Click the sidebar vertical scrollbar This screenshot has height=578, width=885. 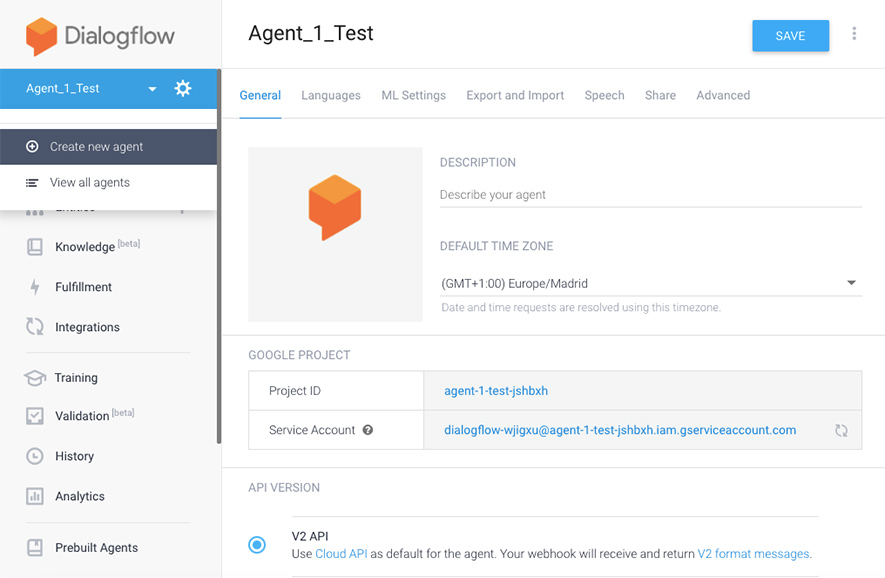pyautogui.click(x=219, y=257)
